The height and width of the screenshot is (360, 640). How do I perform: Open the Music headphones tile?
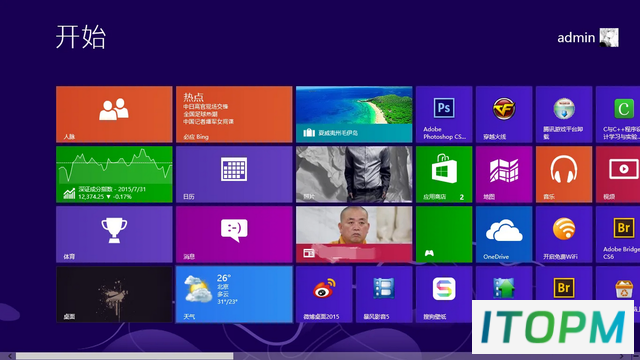point(564,174)
